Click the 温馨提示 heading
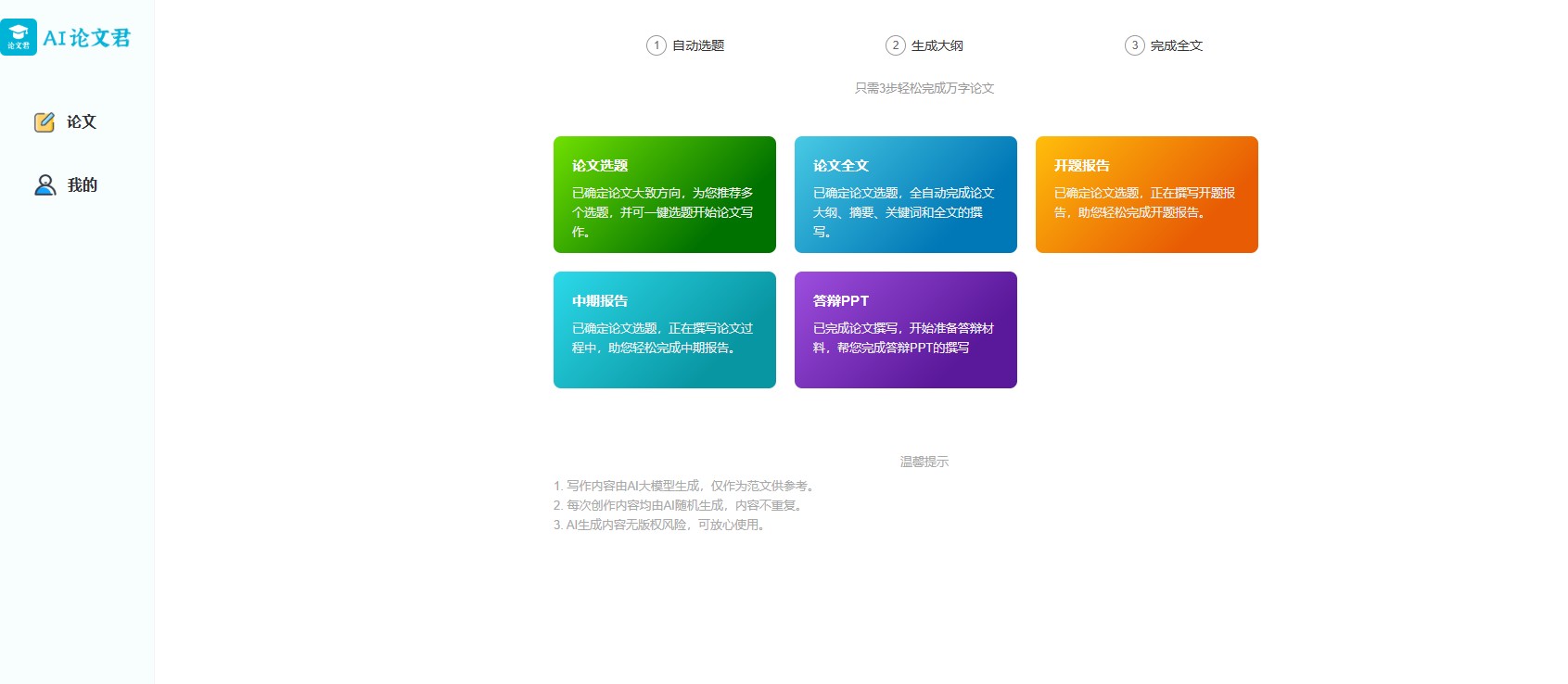 point(924,462)
